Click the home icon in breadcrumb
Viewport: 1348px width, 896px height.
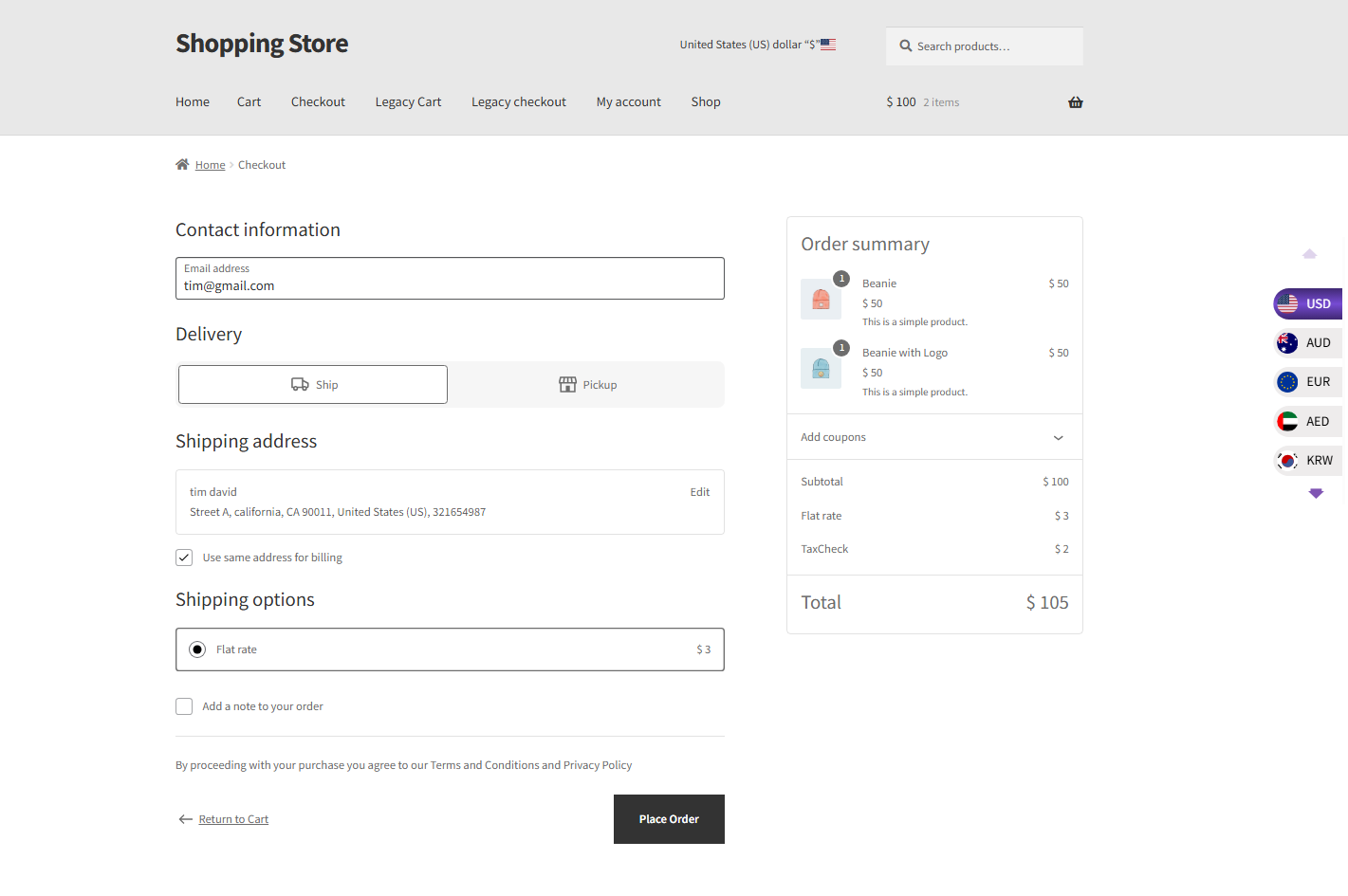[x=182, y=164]
